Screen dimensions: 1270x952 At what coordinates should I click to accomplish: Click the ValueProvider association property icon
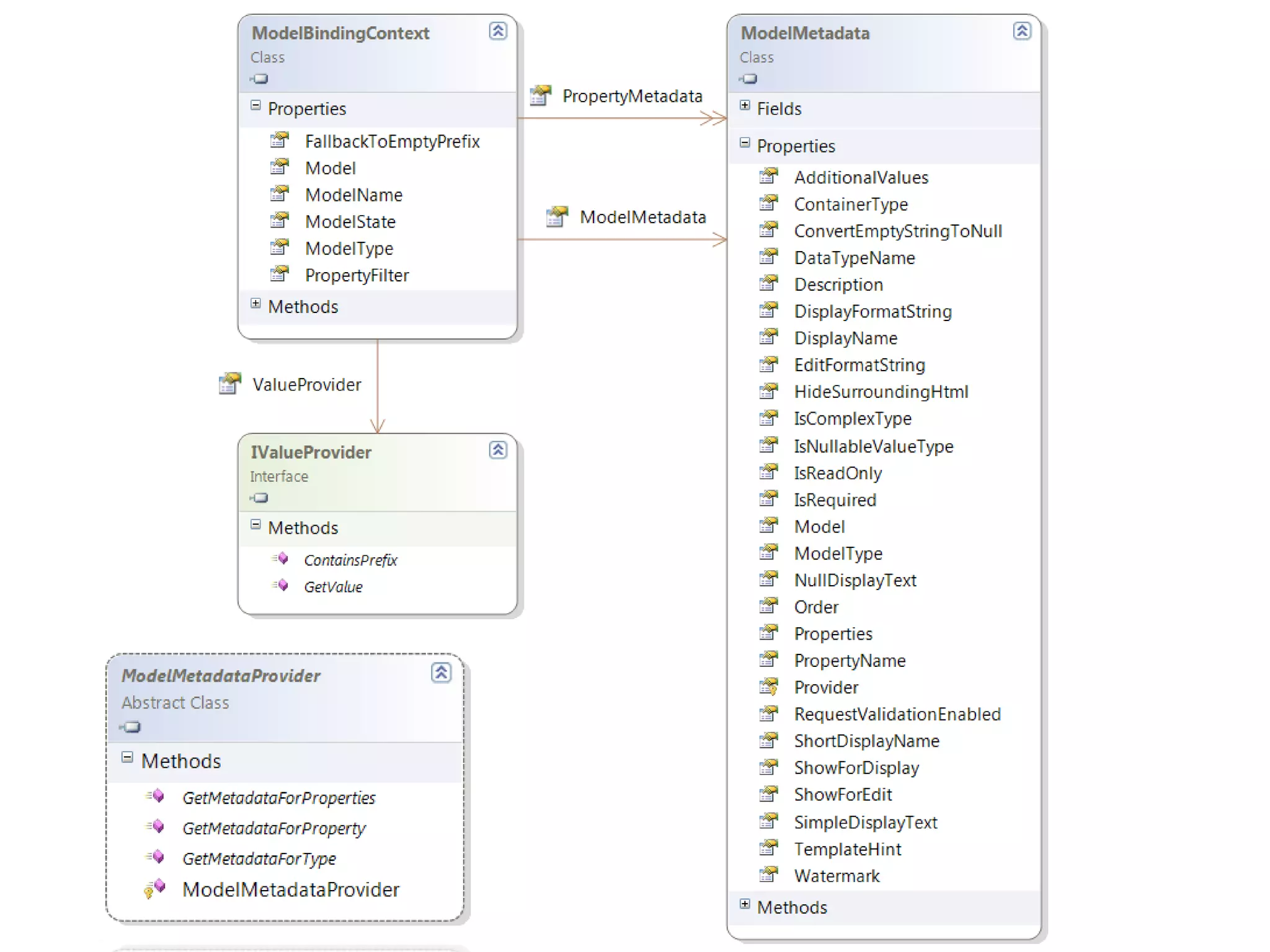[230, 384]
